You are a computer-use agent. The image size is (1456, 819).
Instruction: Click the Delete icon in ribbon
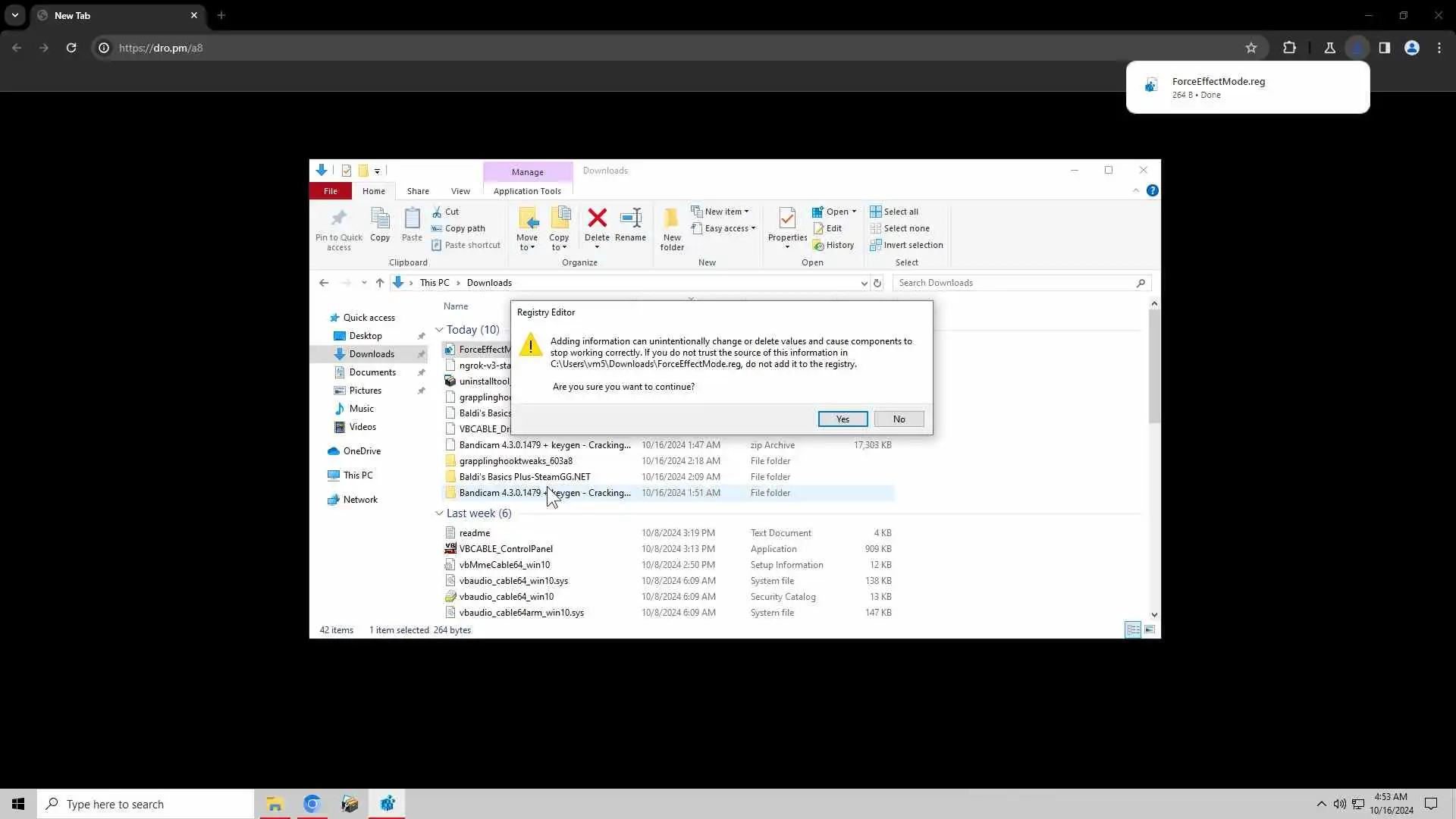click(597, 220)
